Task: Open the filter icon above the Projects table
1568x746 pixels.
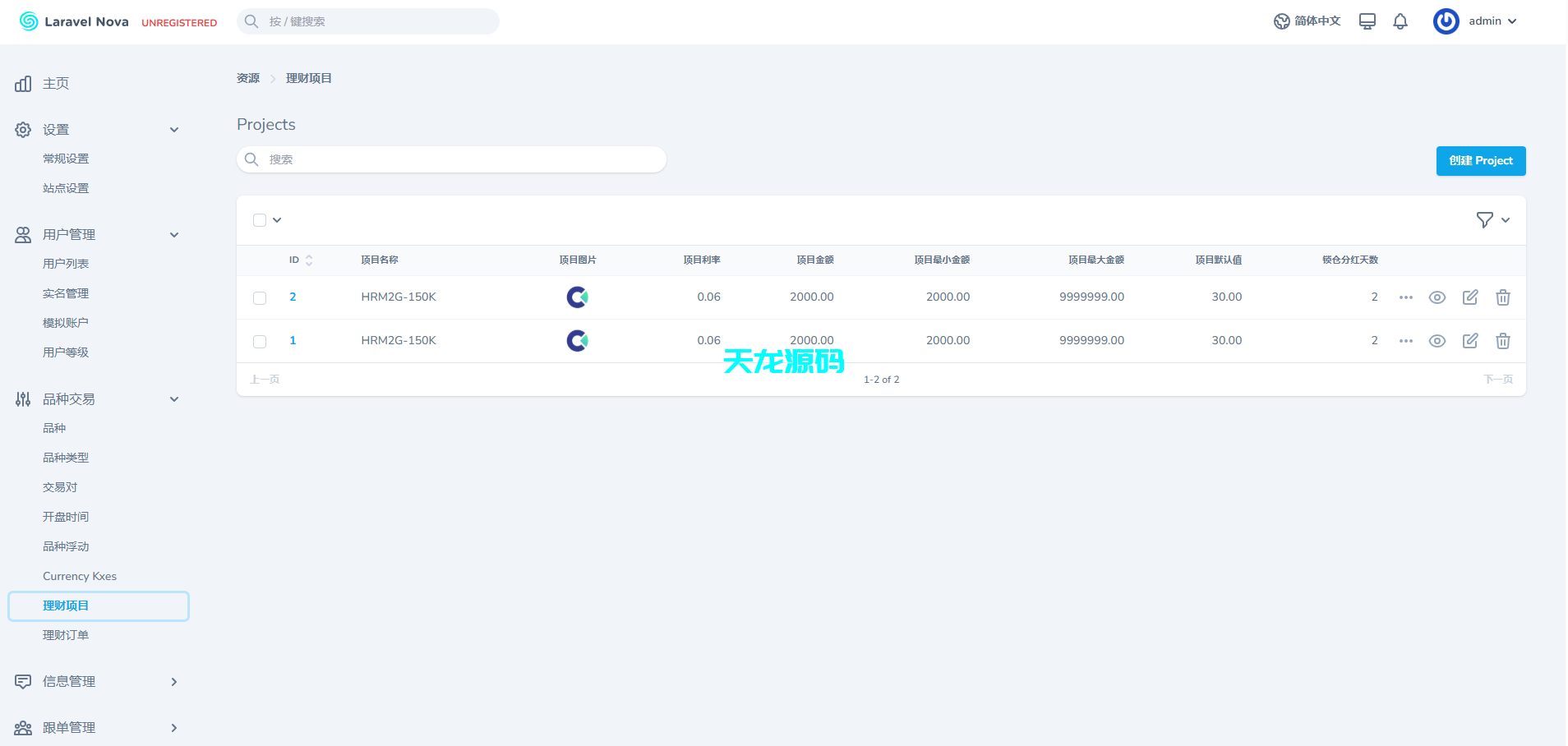Action: 1484,219
